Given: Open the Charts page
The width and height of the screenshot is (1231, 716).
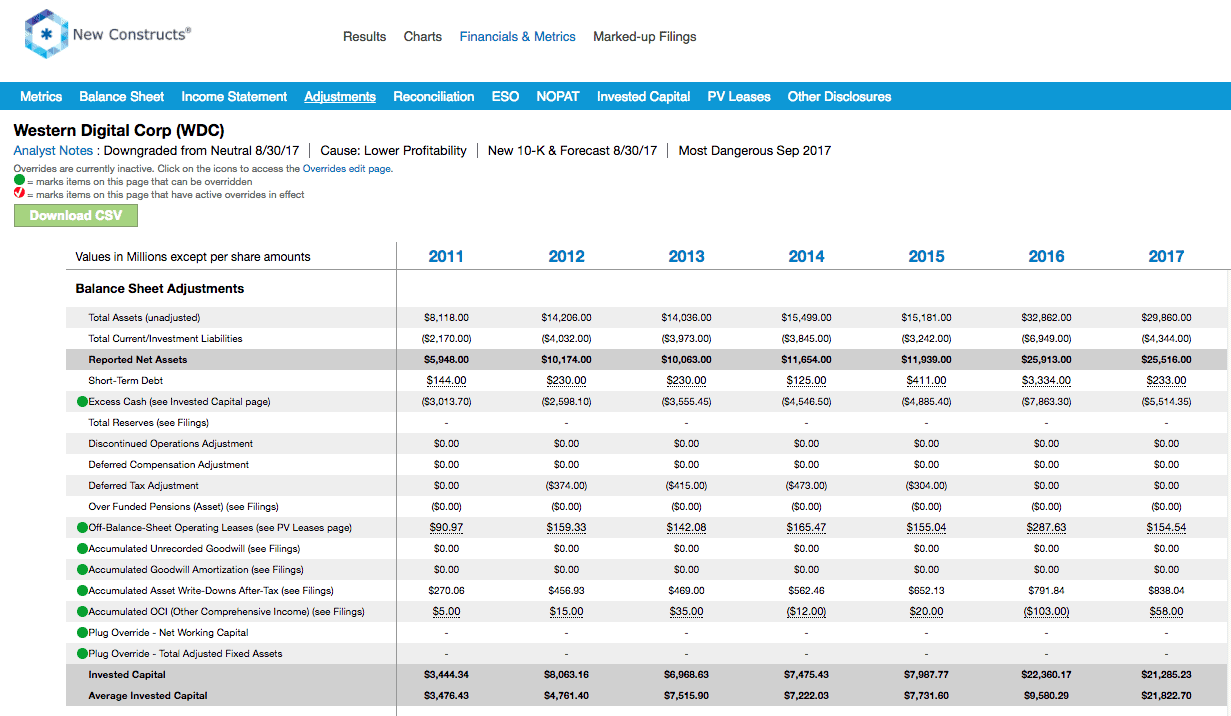Looking at the screenshot, I should pos(423,37).
